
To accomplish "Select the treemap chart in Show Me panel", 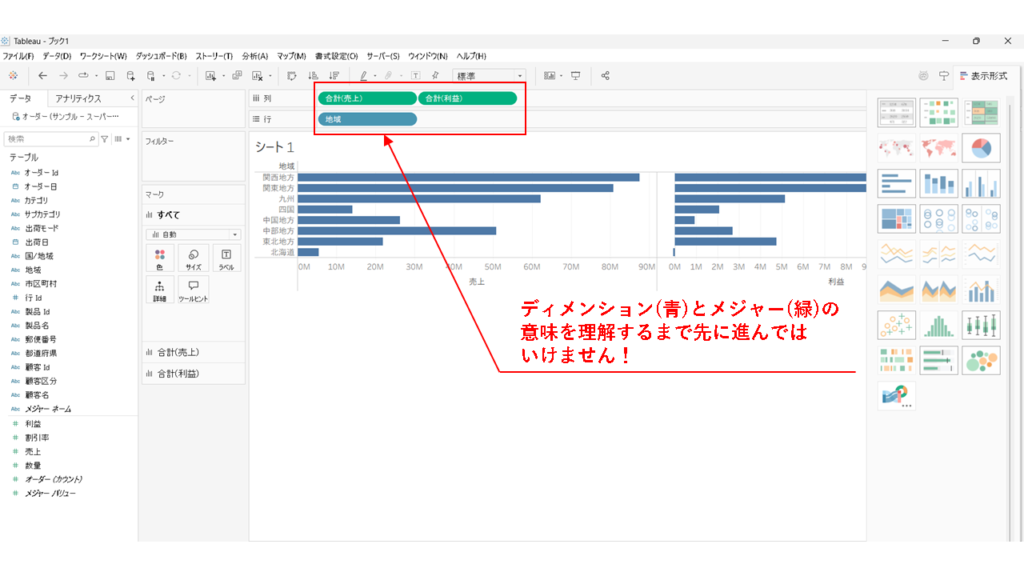I will pyautogui.click(x=896, y=219).
